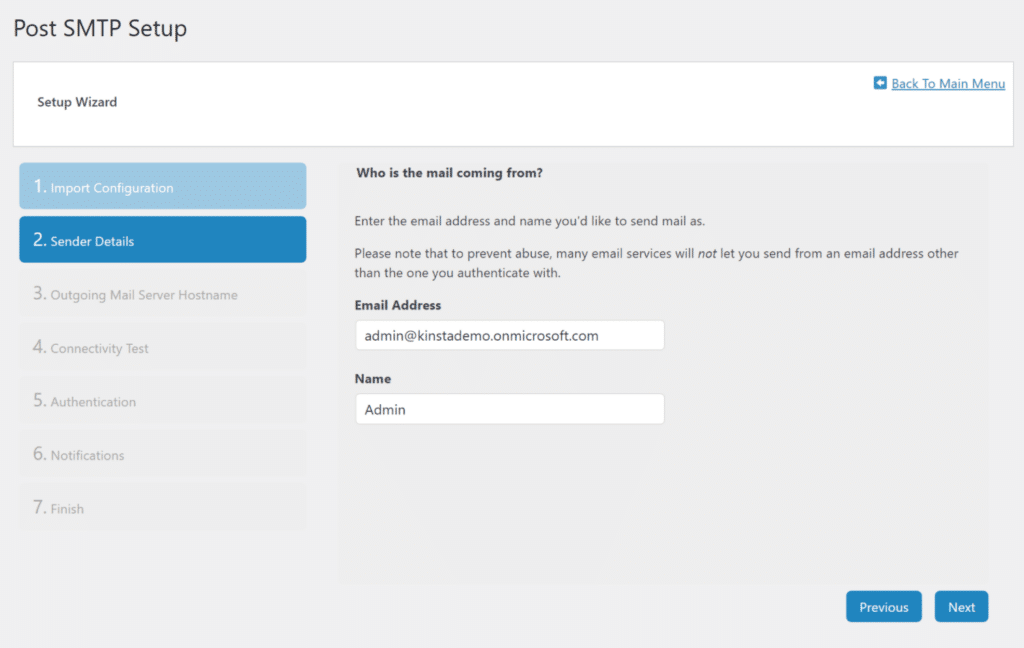Image resolution: width=1024 pixels, height=648 pixels.
Task: Click the blue back arrow icon beside Back To Main Menu
Action: (878, 83)
